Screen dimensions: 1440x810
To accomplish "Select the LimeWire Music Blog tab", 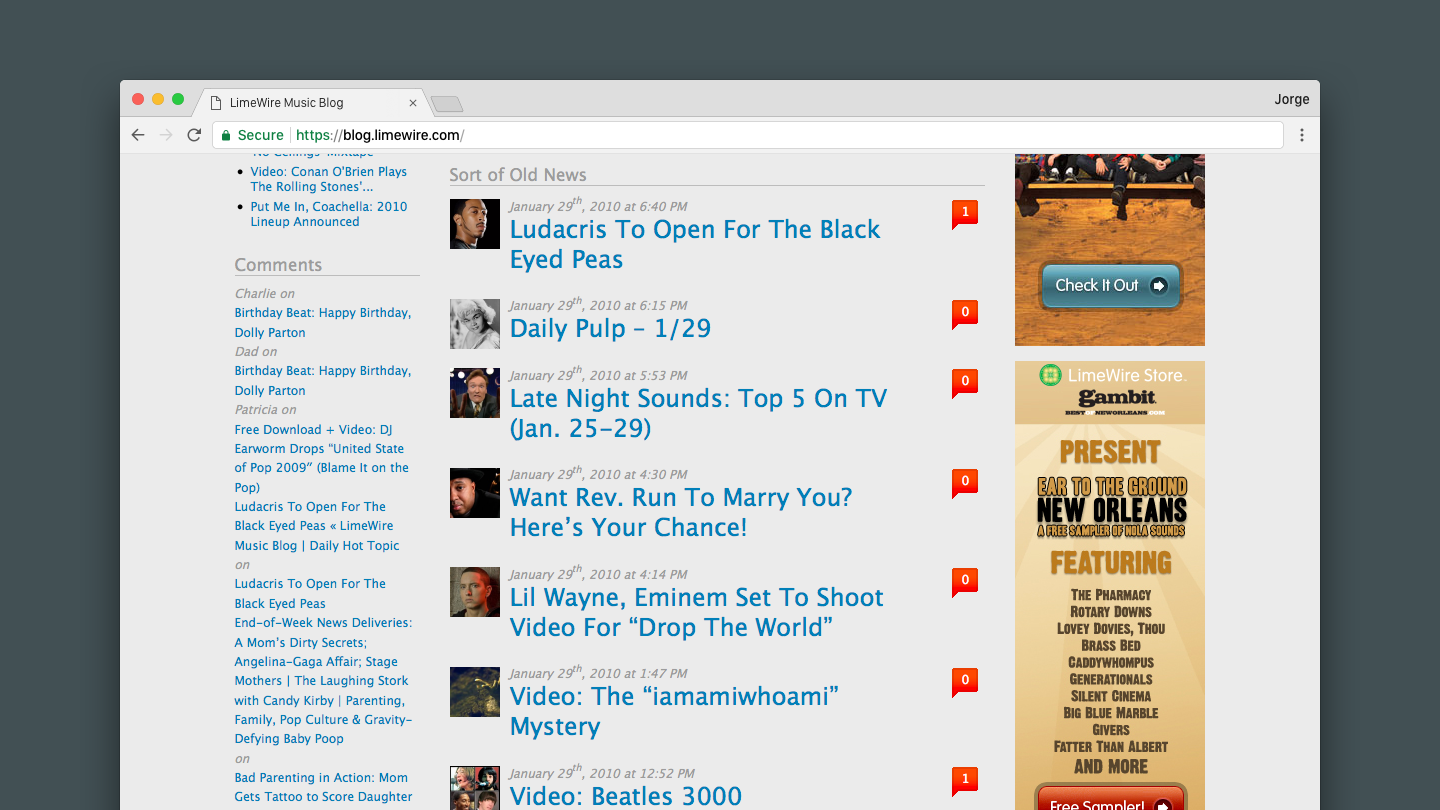I will 300,103.
